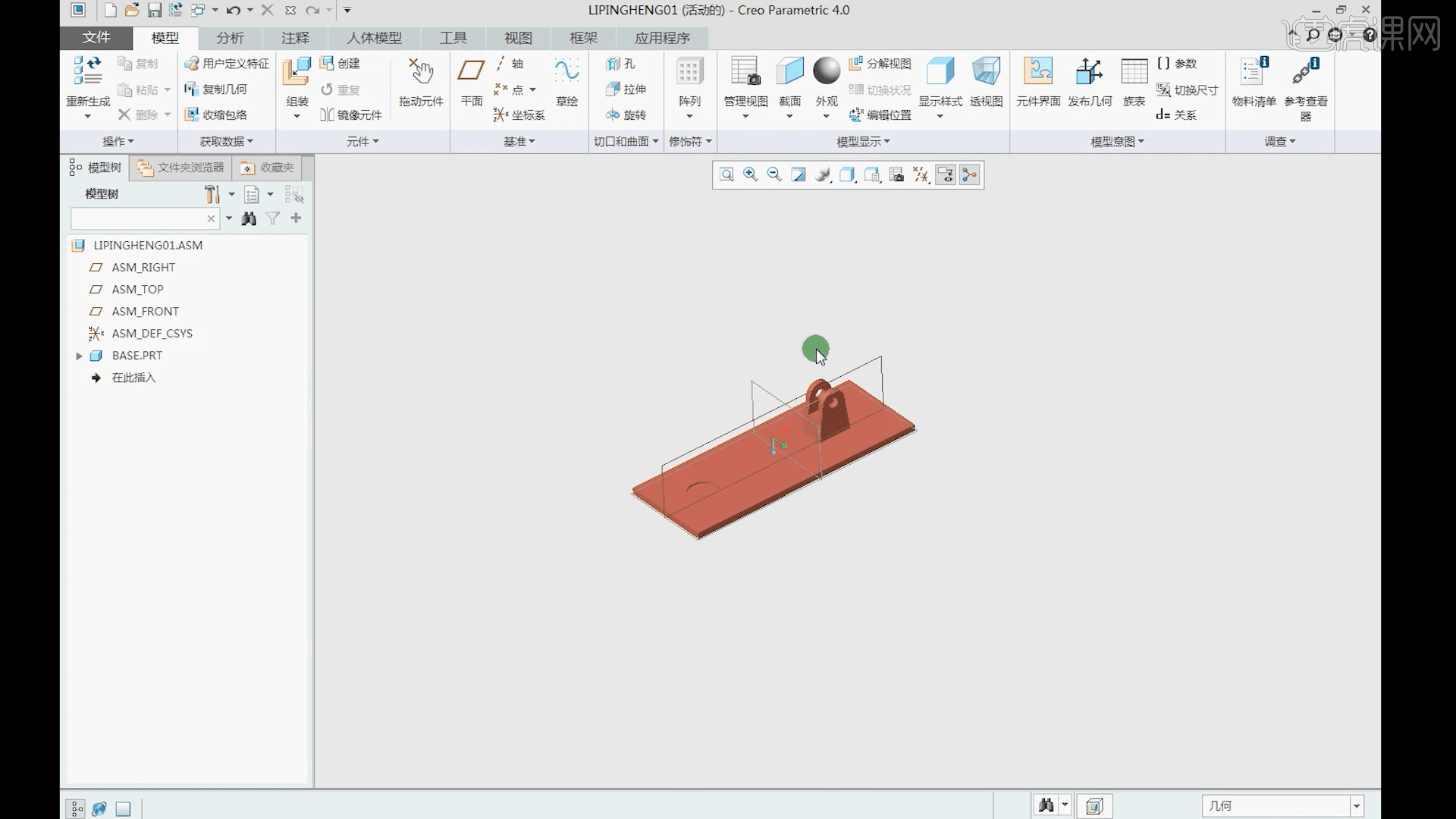Expand the BASE.PRT tree node
The width and height of the screenshot is (1456, 819).
79,356
